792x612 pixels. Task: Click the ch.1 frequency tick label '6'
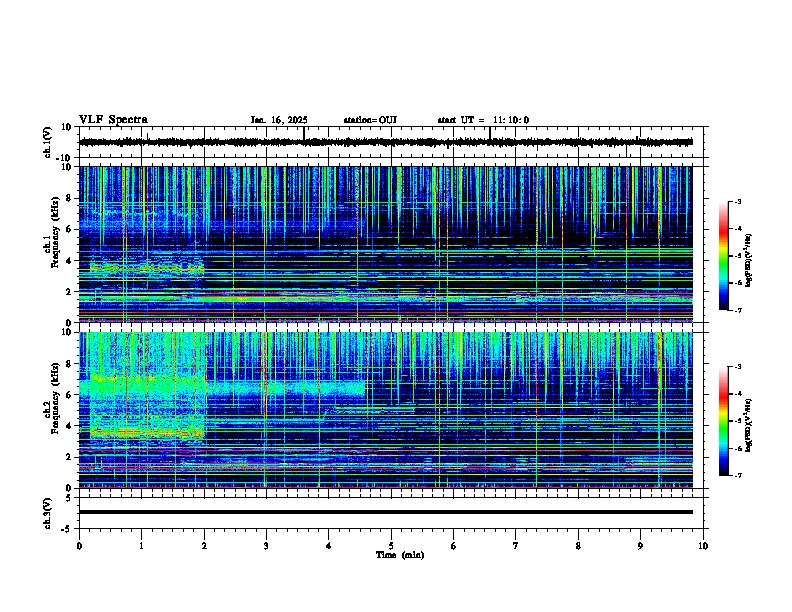pyautogui.click(x=70, y=229)
